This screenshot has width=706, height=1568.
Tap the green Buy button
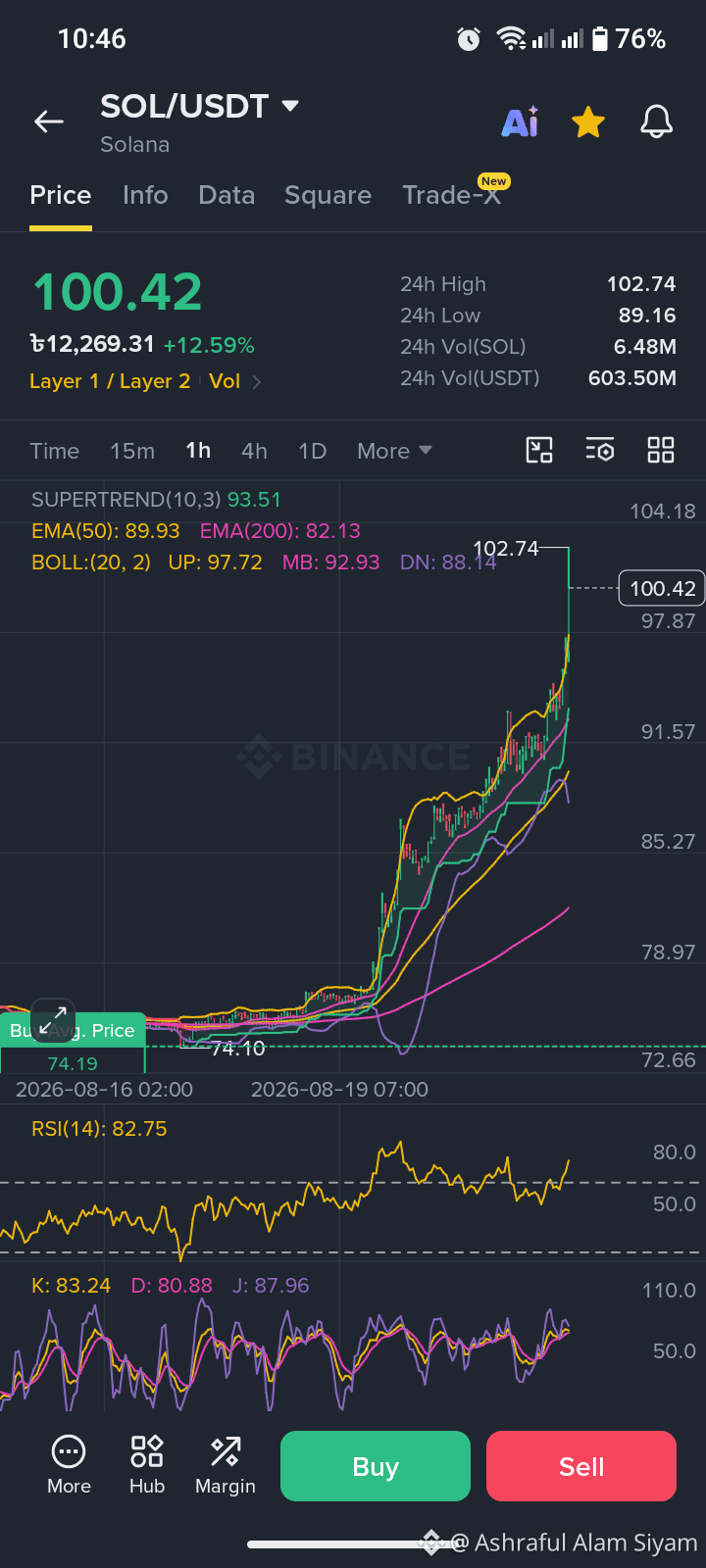click(x=376, y=1466)
